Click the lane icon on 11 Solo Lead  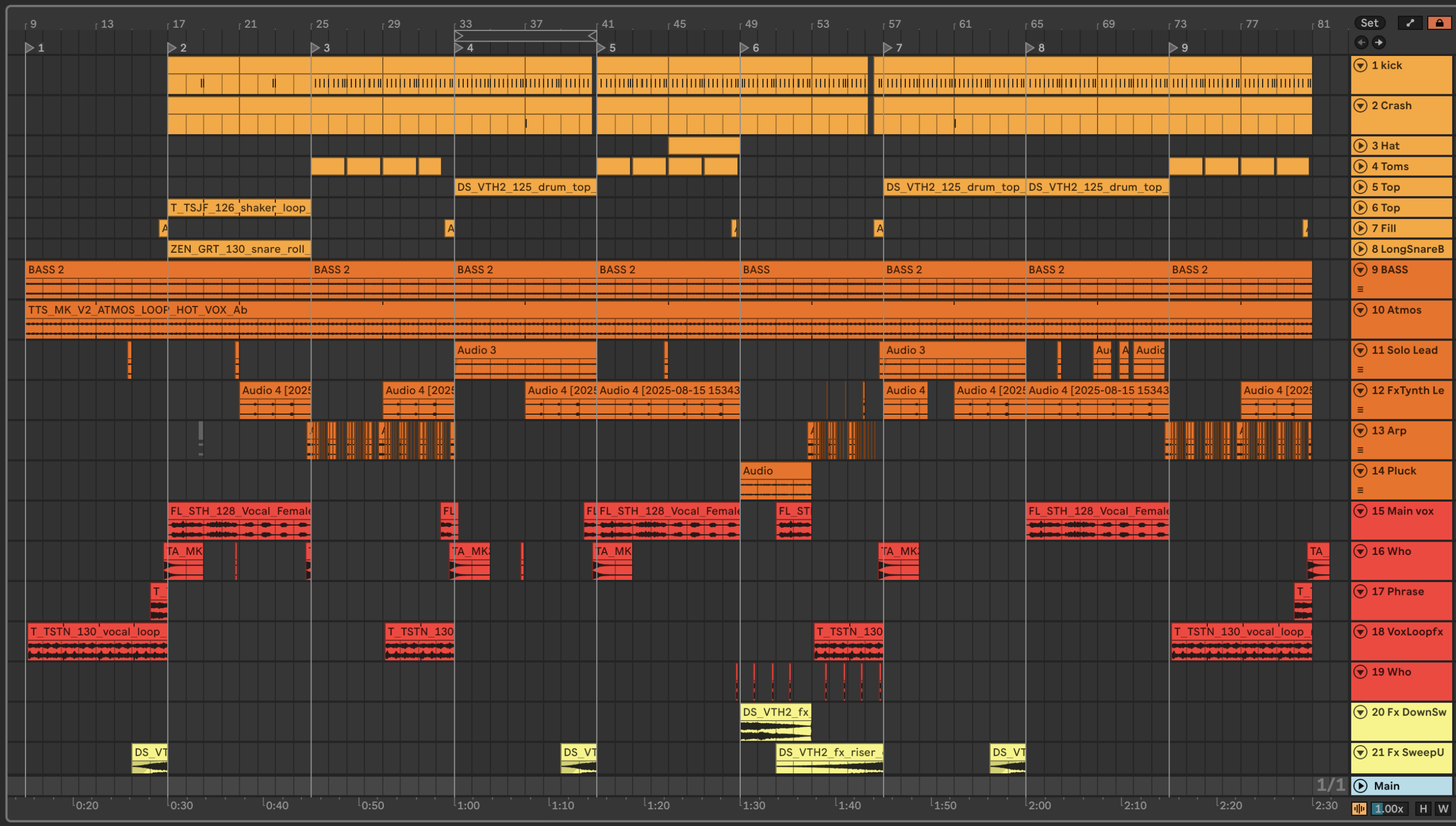click(1360, 369)
